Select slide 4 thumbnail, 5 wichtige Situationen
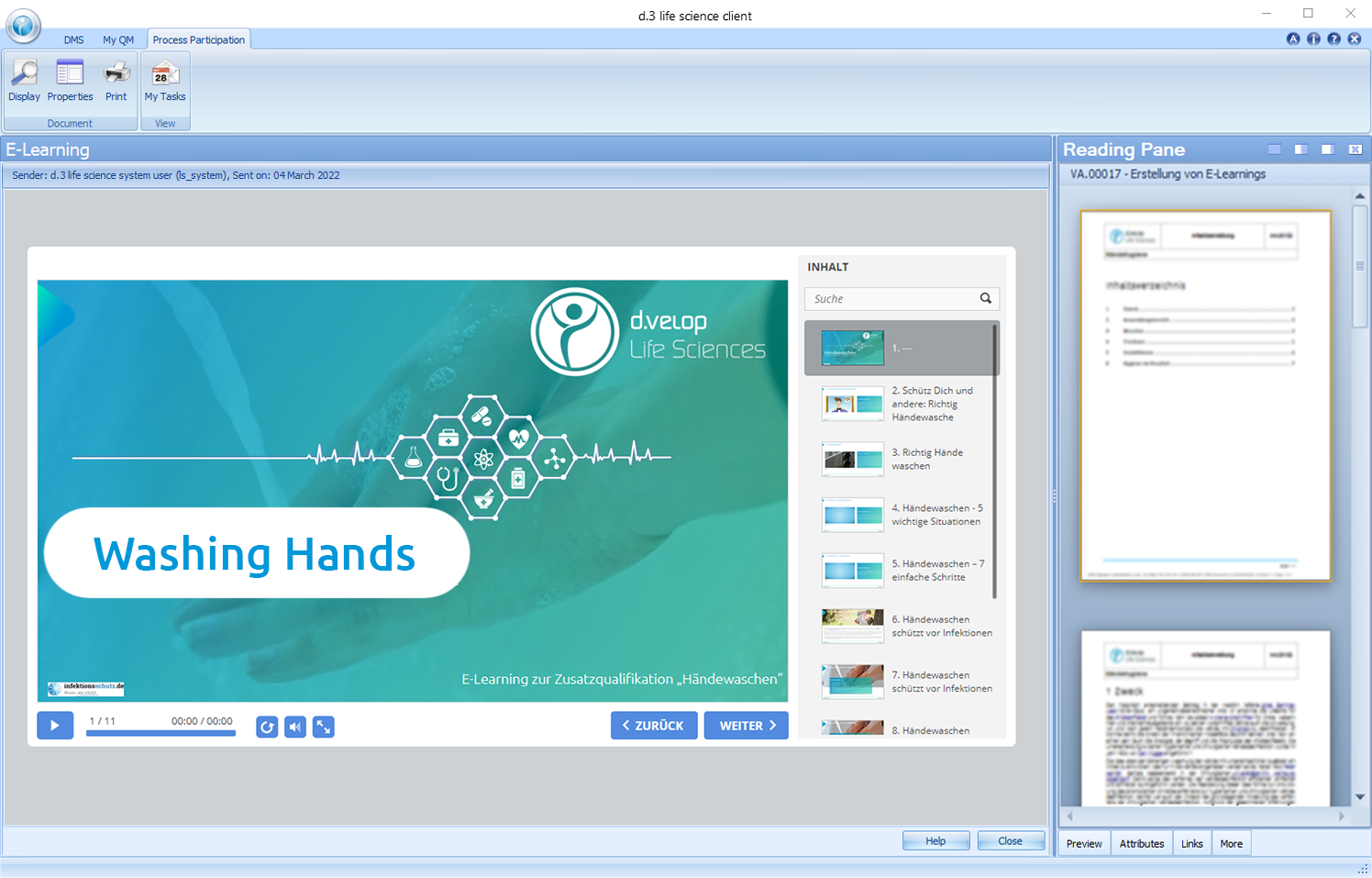This screenshot has height=878, width=1372. (x=853, y=515)
